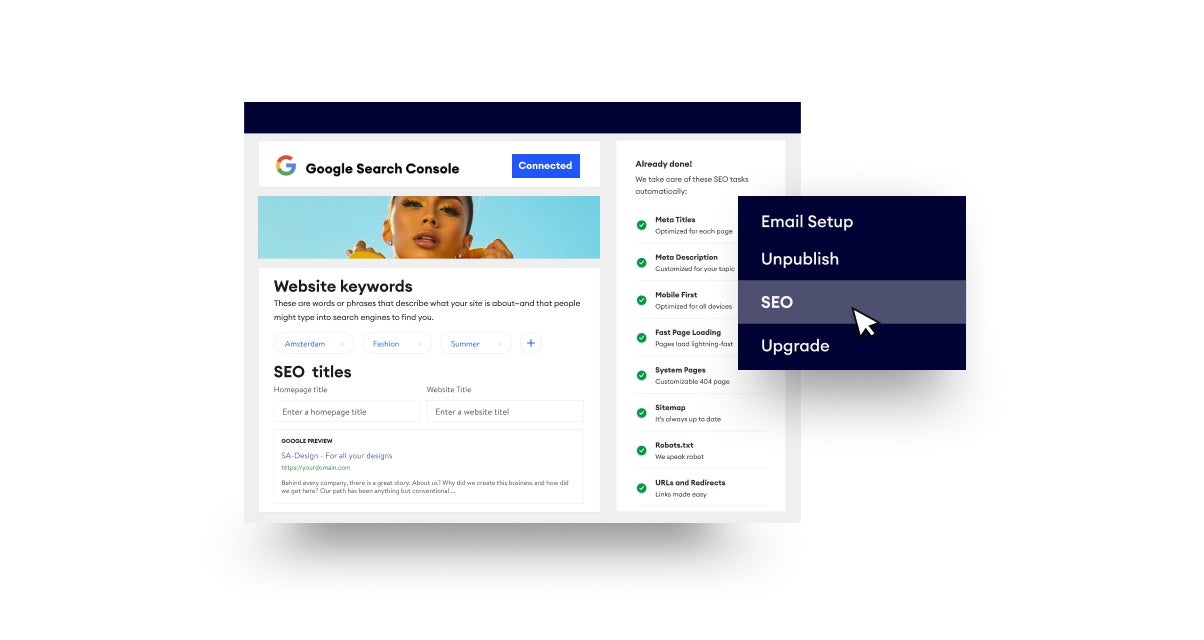Screen dimensions: 1204x640
Task: Click the Robots.txt label text
Action: point(674,445)
